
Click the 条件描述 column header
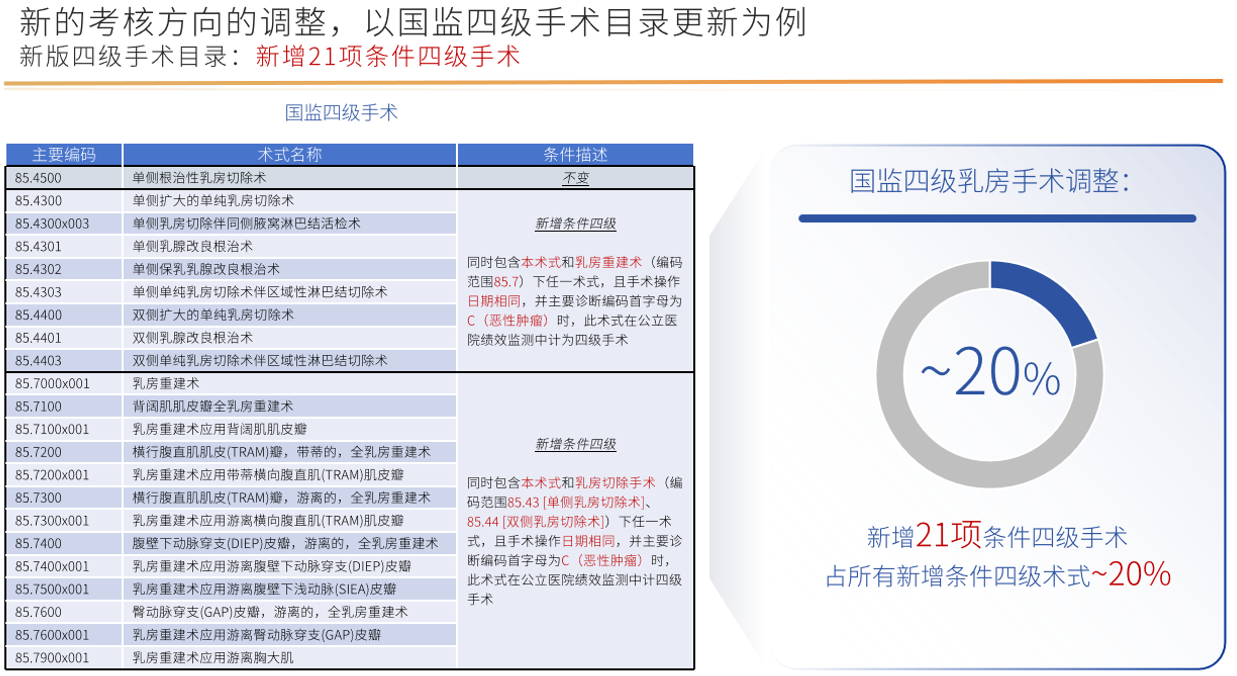pos(575,155)
